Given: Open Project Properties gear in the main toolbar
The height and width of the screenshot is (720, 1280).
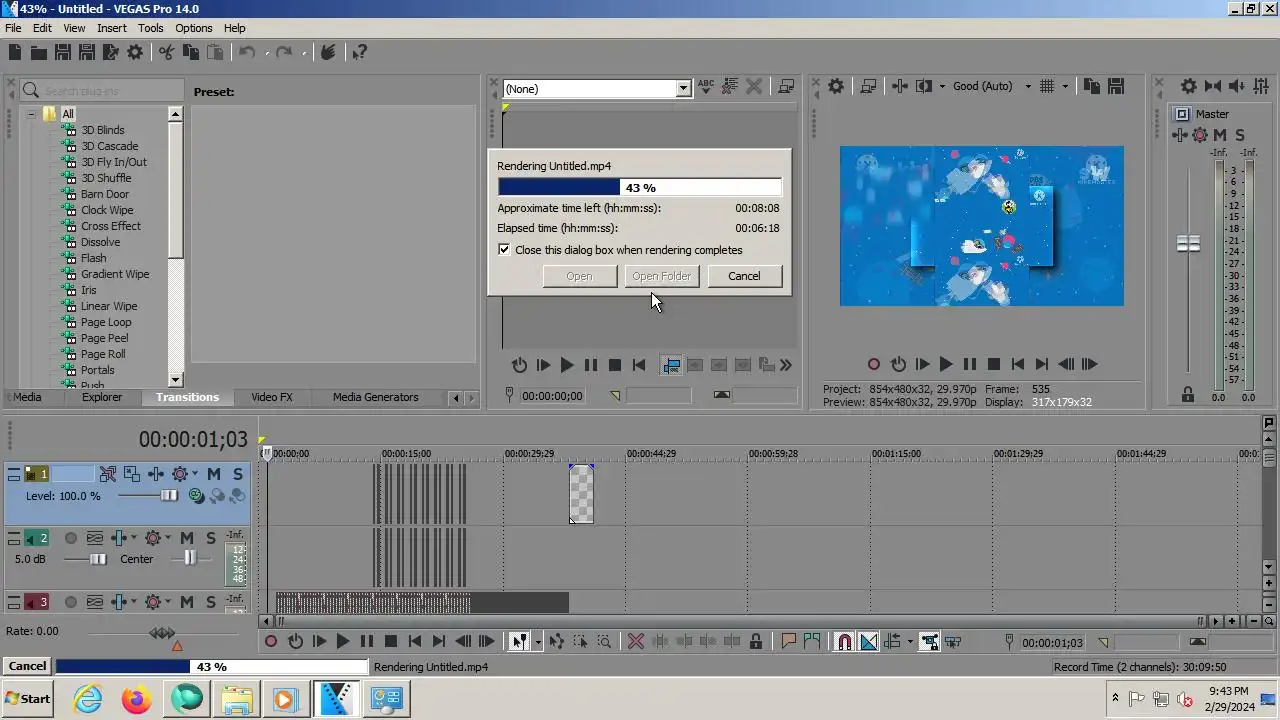Looking at the screenshot, I should point(135,53).
